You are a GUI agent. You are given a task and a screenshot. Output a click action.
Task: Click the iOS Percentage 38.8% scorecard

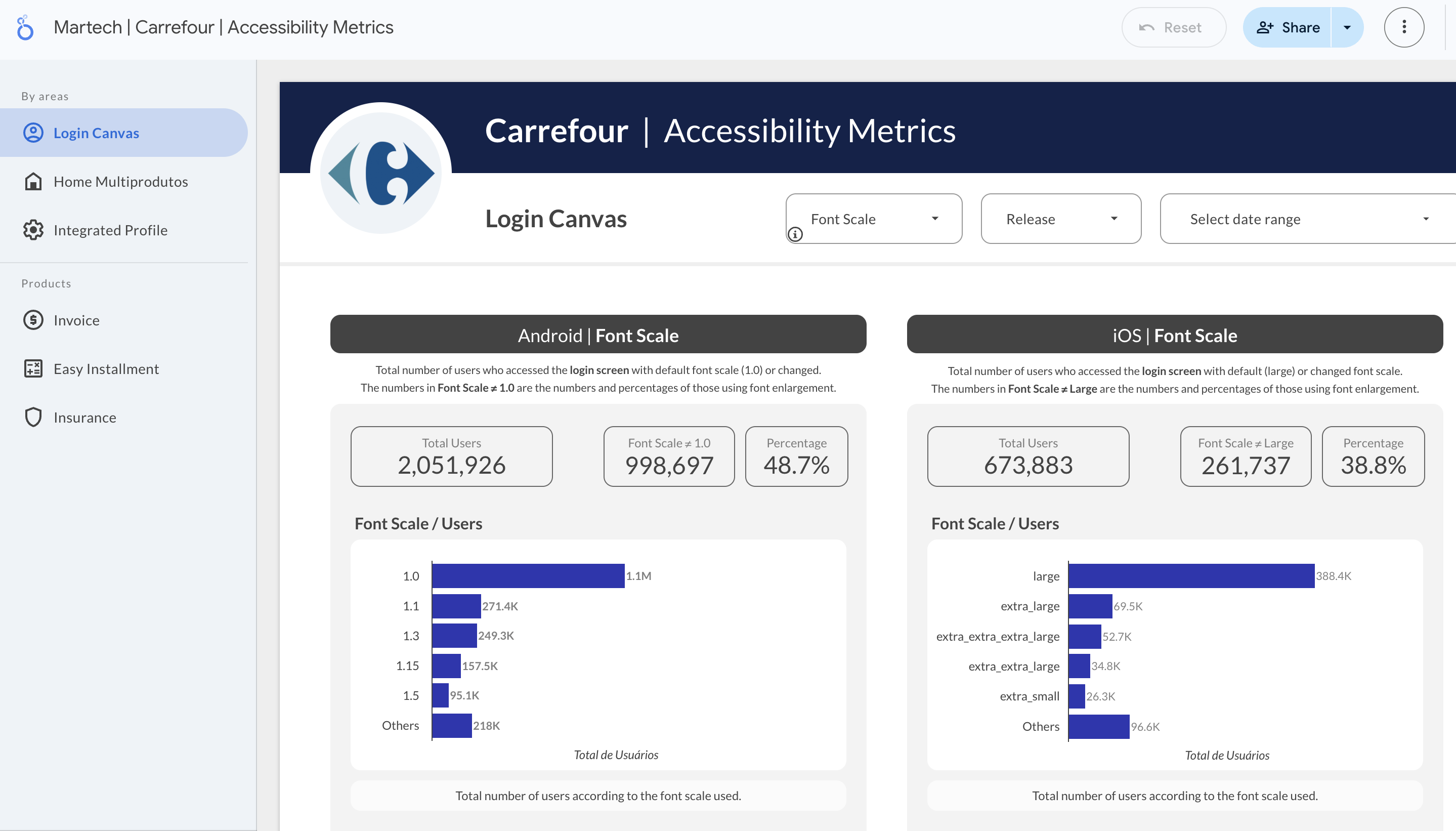coord(1373,456)
